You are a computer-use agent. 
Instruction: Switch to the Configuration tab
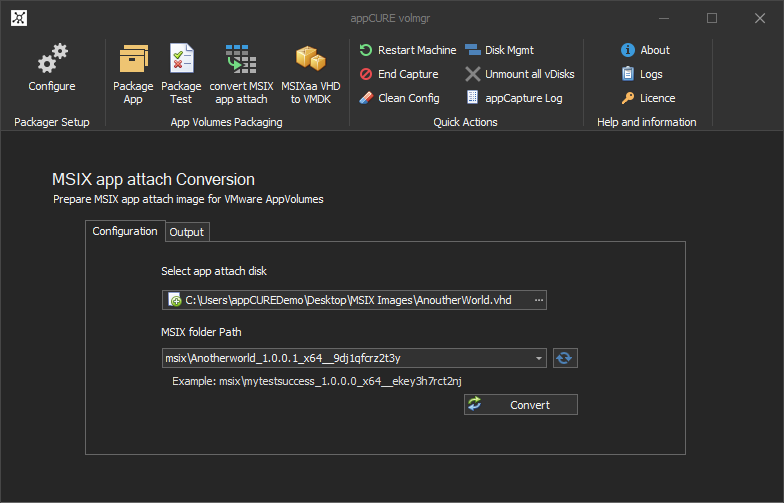pyautogui.click(x=125, y=231)
